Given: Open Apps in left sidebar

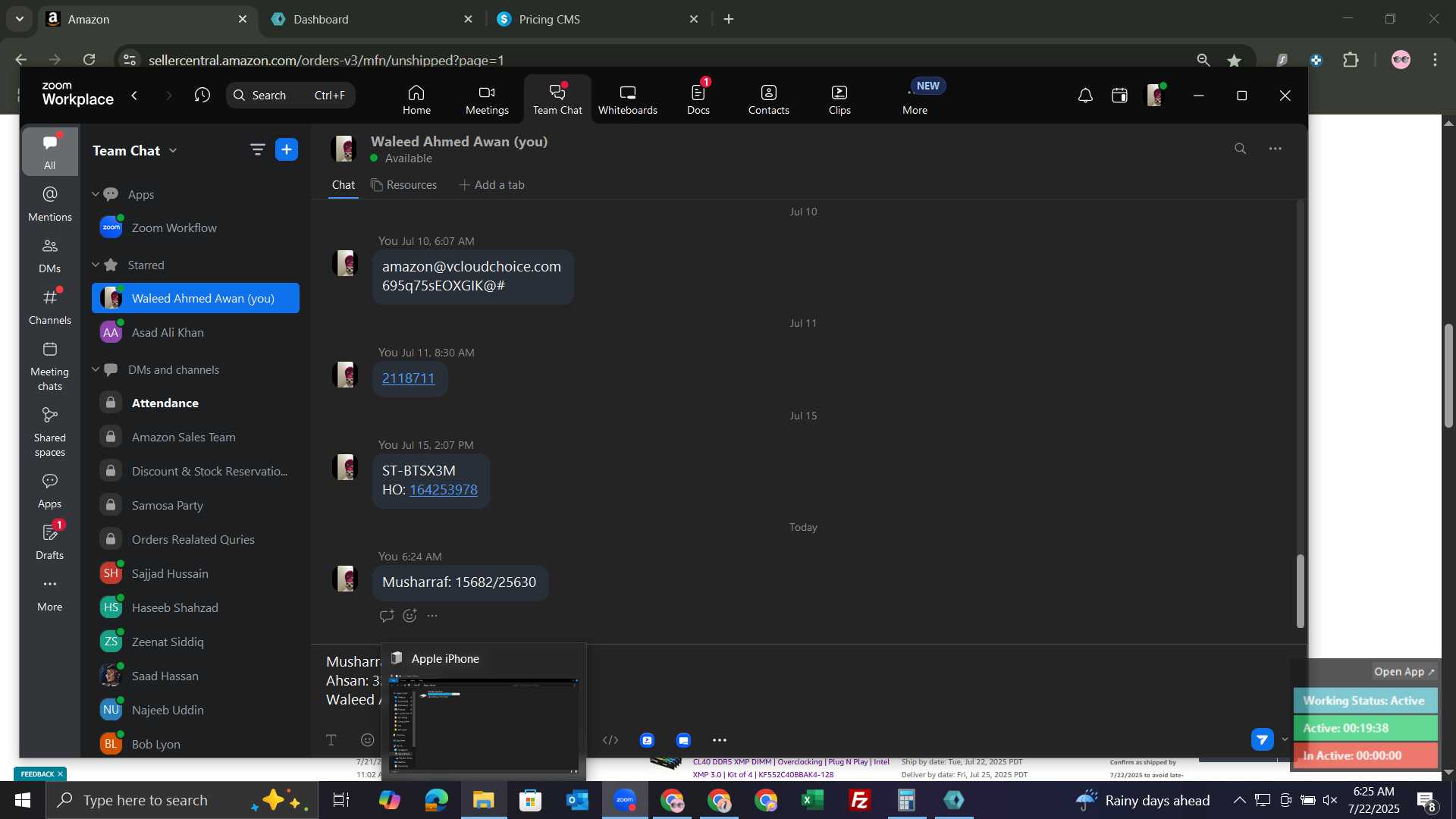Looking at the screenshot, I should [50, 491].
